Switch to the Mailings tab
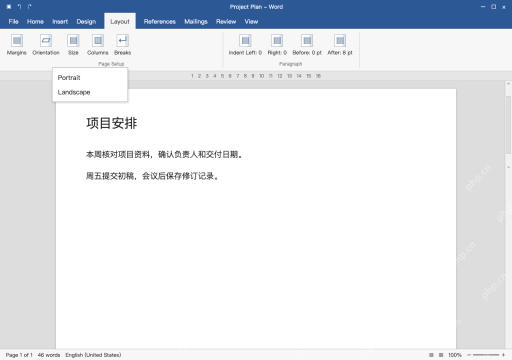 [196, 22]
